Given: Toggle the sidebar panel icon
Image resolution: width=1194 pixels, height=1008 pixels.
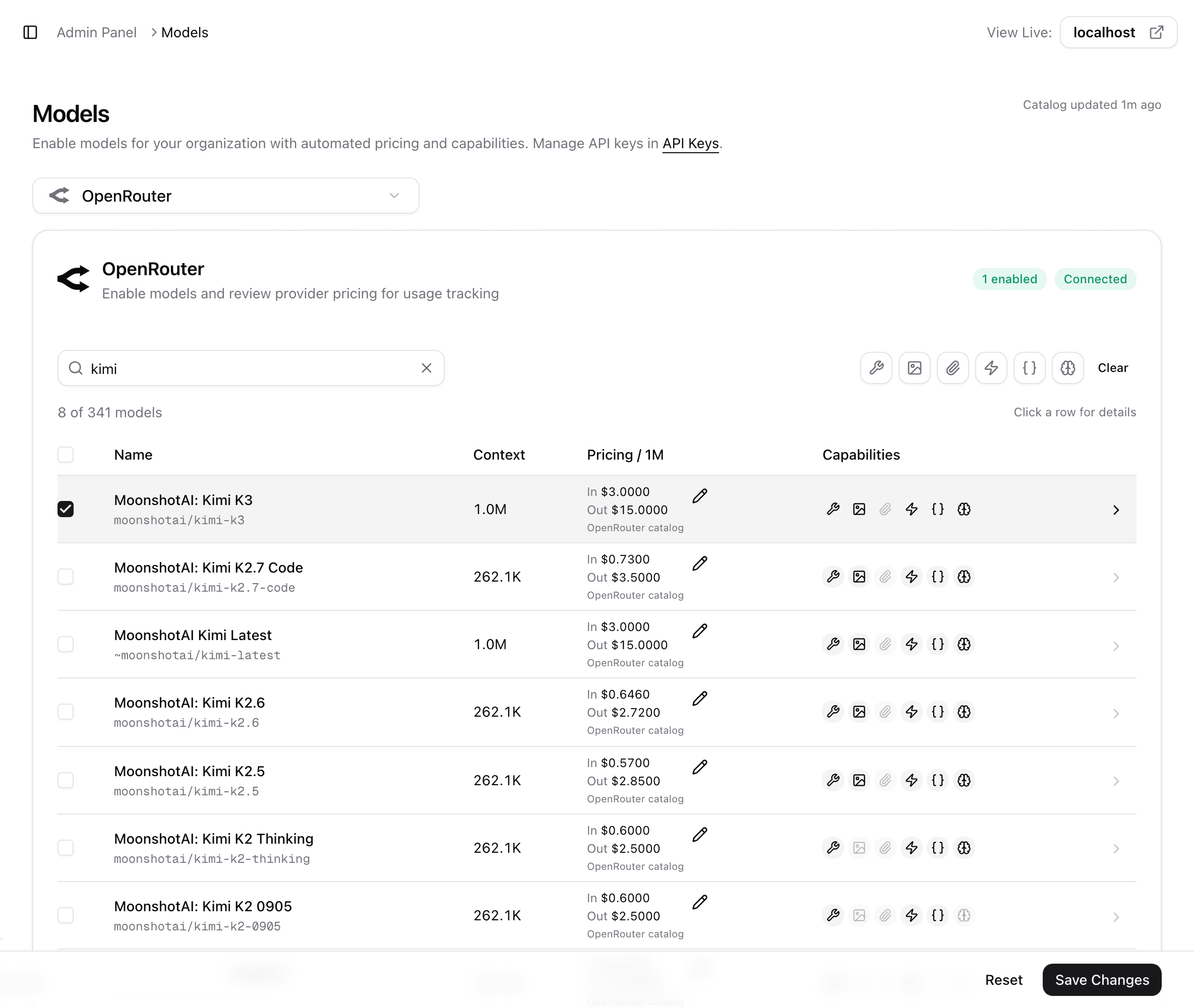Looking at the screenshot, I should click(30, 33).
